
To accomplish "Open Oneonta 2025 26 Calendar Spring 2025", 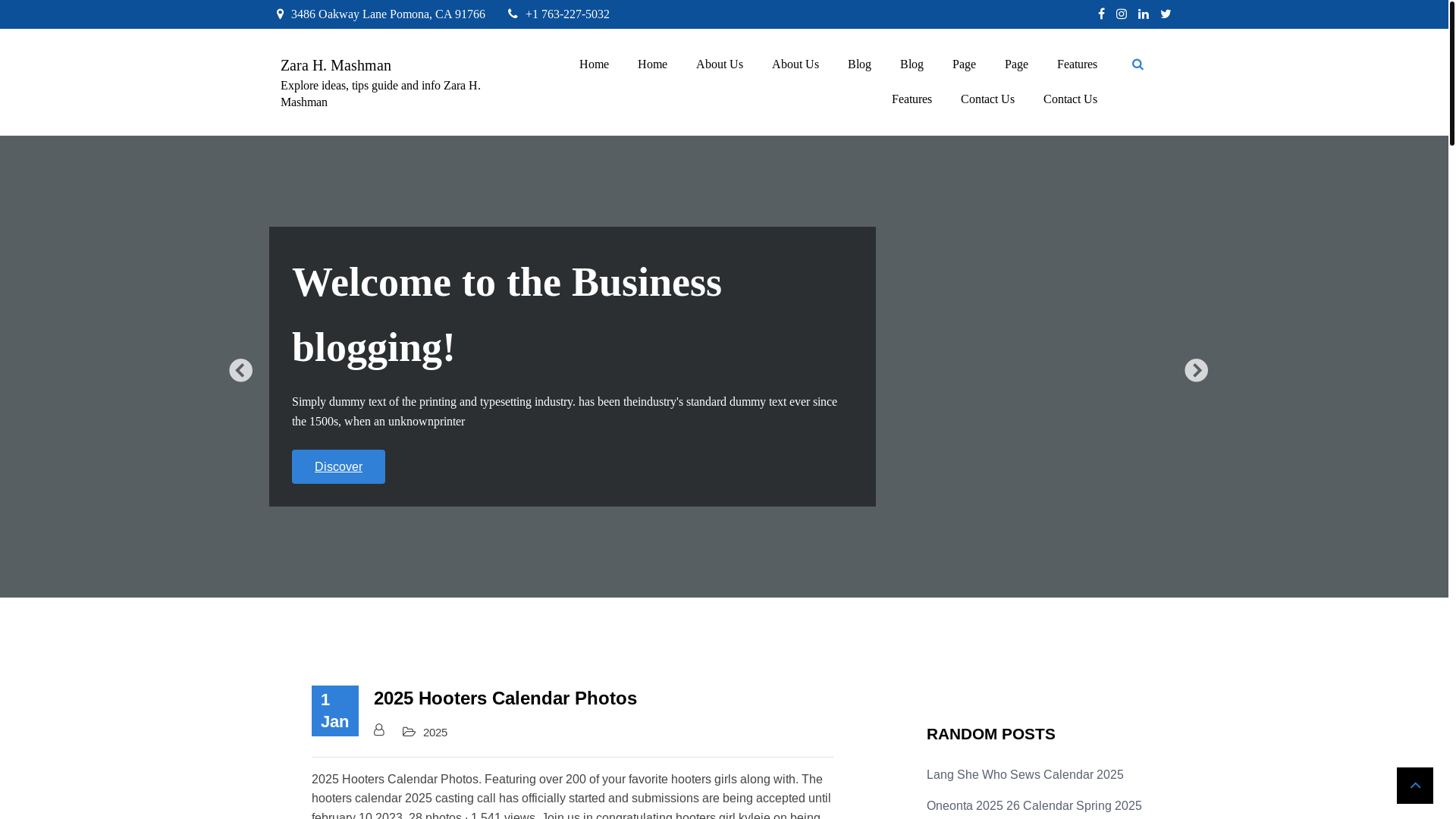I will click(x=1034, y=806).
